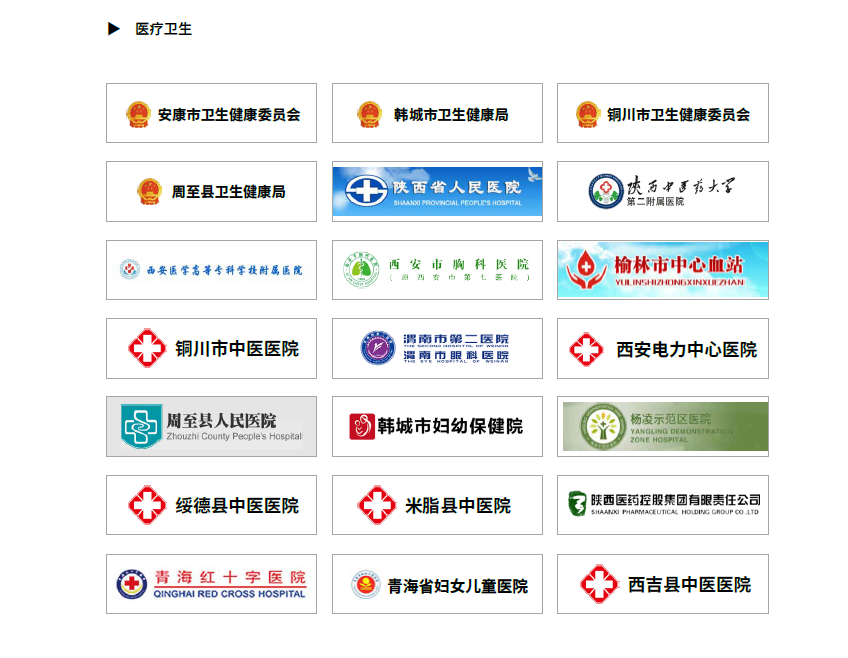Click purple round emblem of 渭南市第二医院
Screen dimensions: 848x658
click(x=377, y=348)
